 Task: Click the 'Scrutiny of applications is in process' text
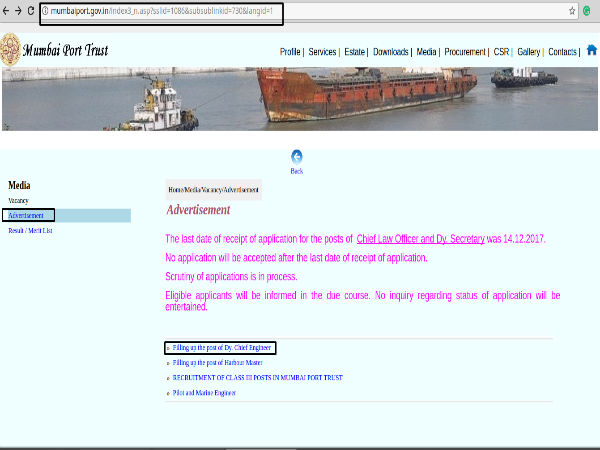point(231,276)
